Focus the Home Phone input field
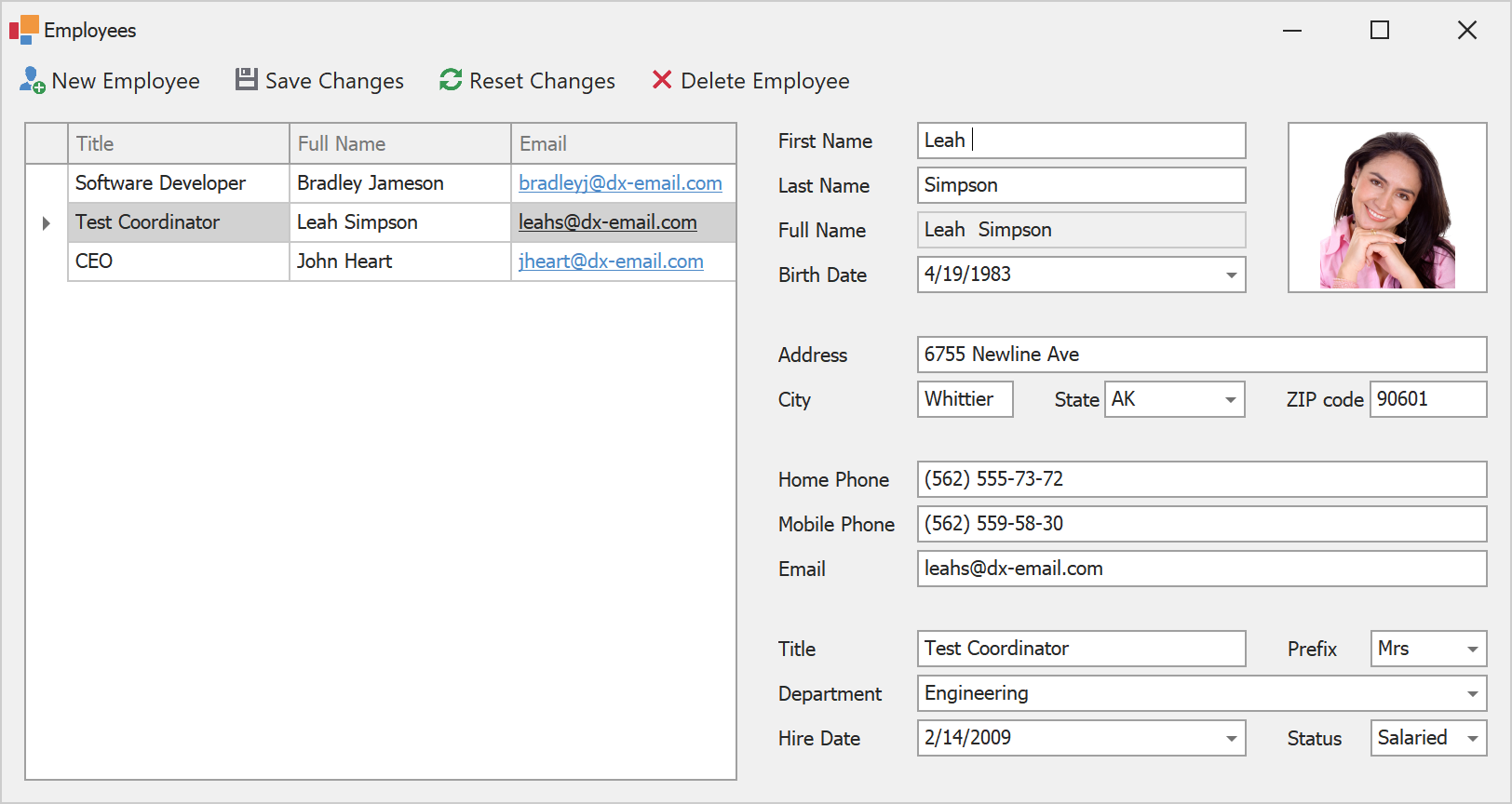The height and width of the screenshot is (804, 1512). pos(1201,479)
